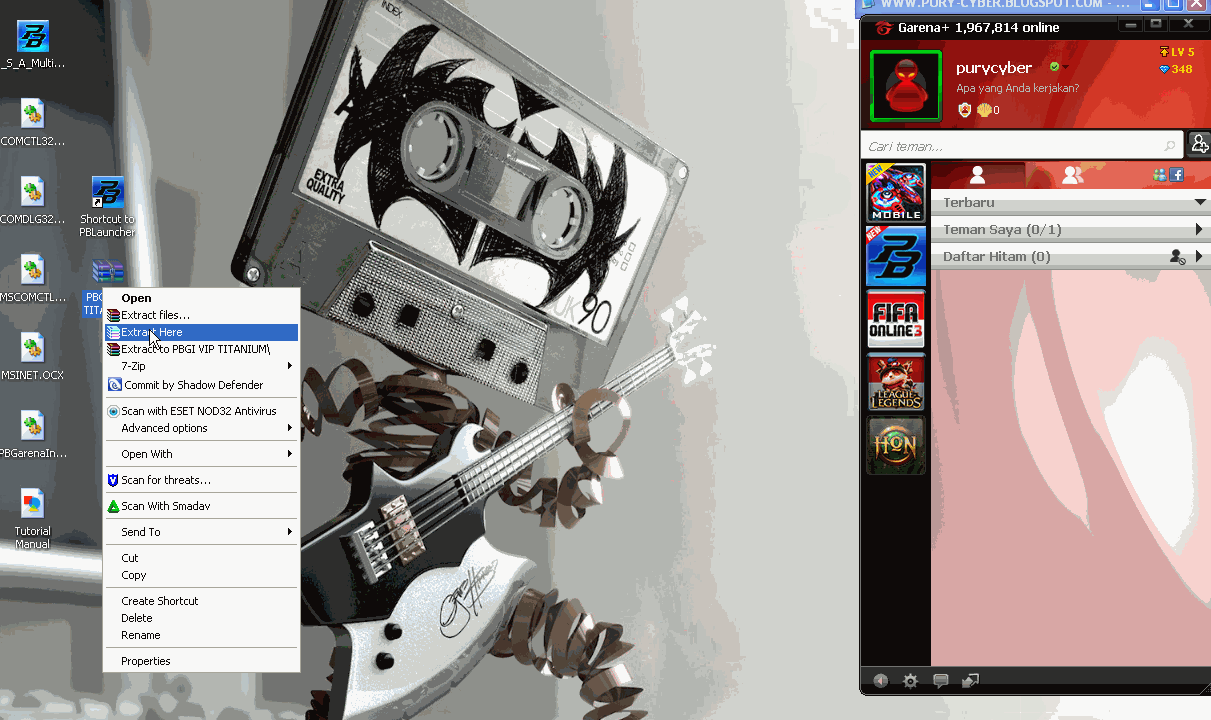Viewport: 1211px width, 720px height.
Task: Switch to the single-person friends tab
Action: (x=978, y=175)
